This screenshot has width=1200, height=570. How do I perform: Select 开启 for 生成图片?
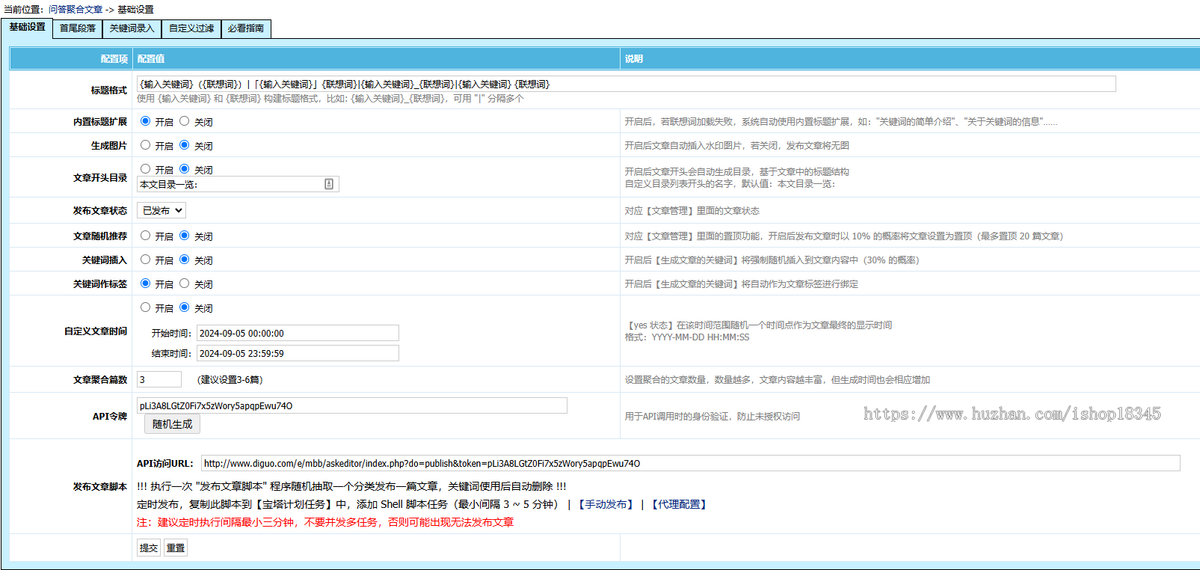pos(146,145)
